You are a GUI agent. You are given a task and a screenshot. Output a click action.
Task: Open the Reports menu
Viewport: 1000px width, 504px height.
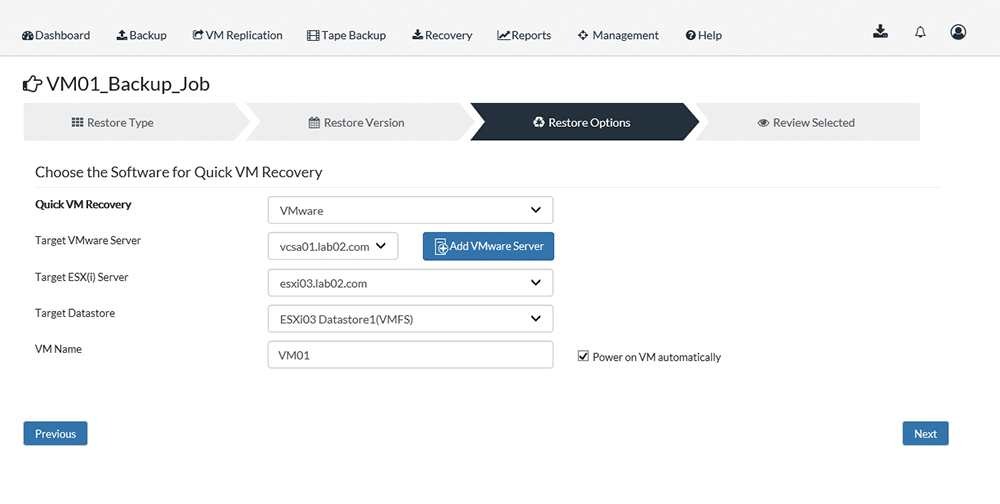[524, 35]
